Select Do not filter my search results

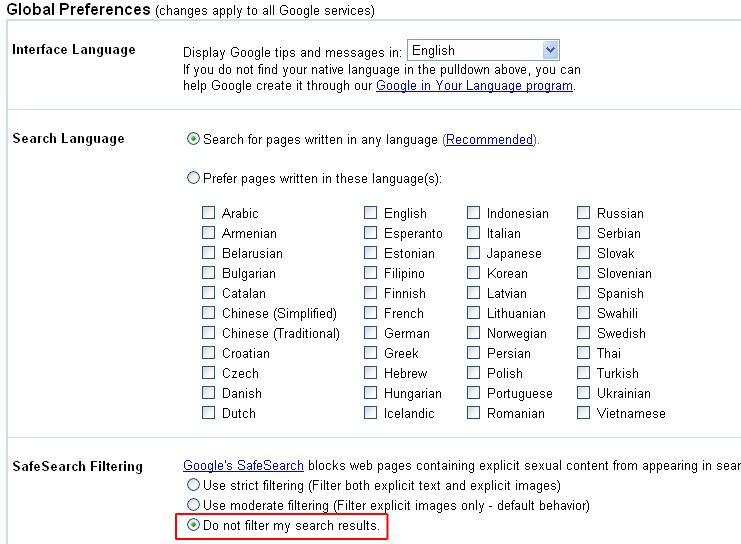tap(194, 525)
